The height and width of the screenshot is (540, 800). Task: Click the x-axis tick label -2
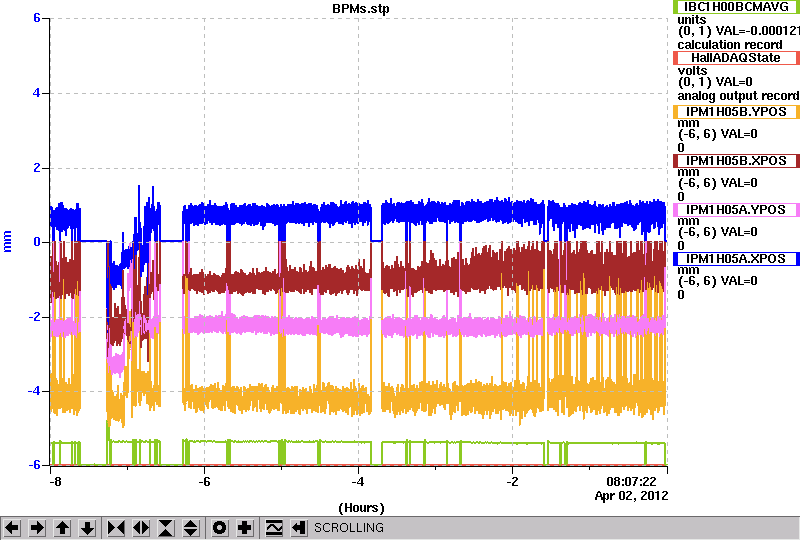(x=512, y=482)
